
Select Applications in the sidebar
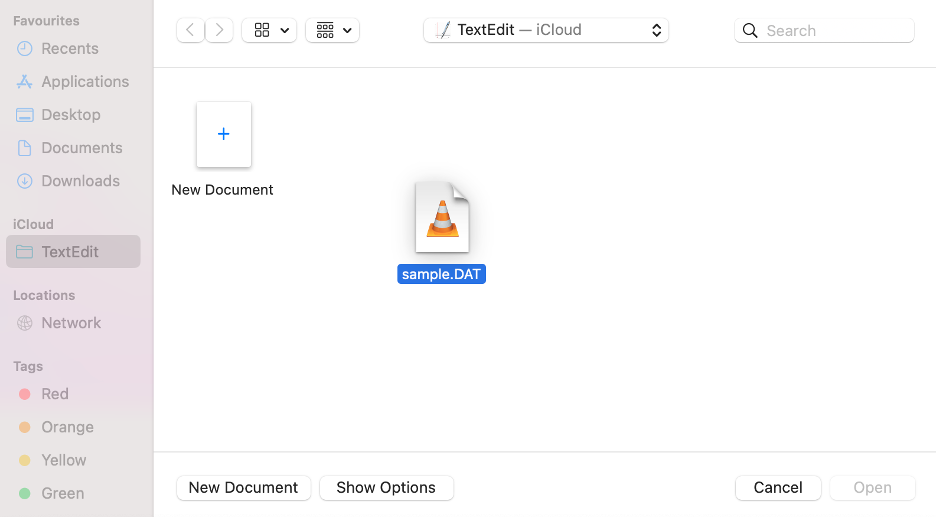click(73, 82)
